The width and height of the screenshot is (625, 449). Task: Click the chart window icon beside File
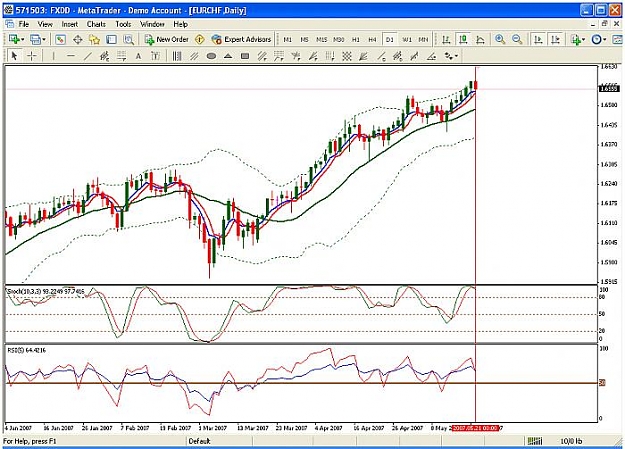9,24
